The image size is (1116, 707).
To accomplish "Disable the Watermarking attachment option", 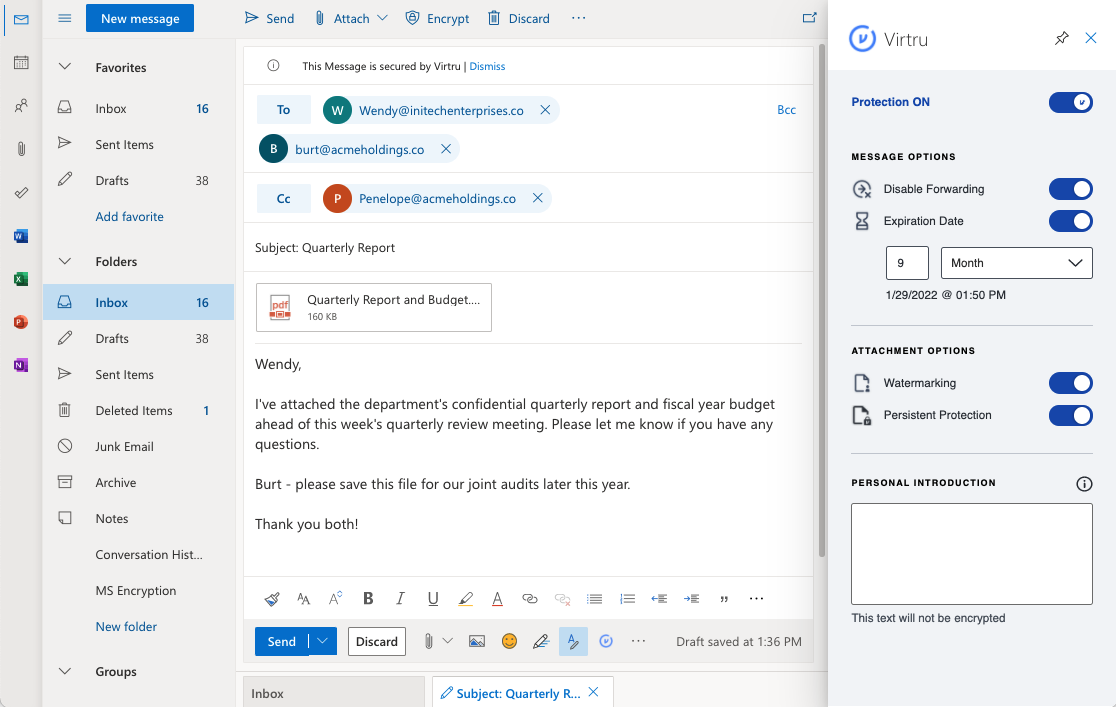I will 1071,383.
